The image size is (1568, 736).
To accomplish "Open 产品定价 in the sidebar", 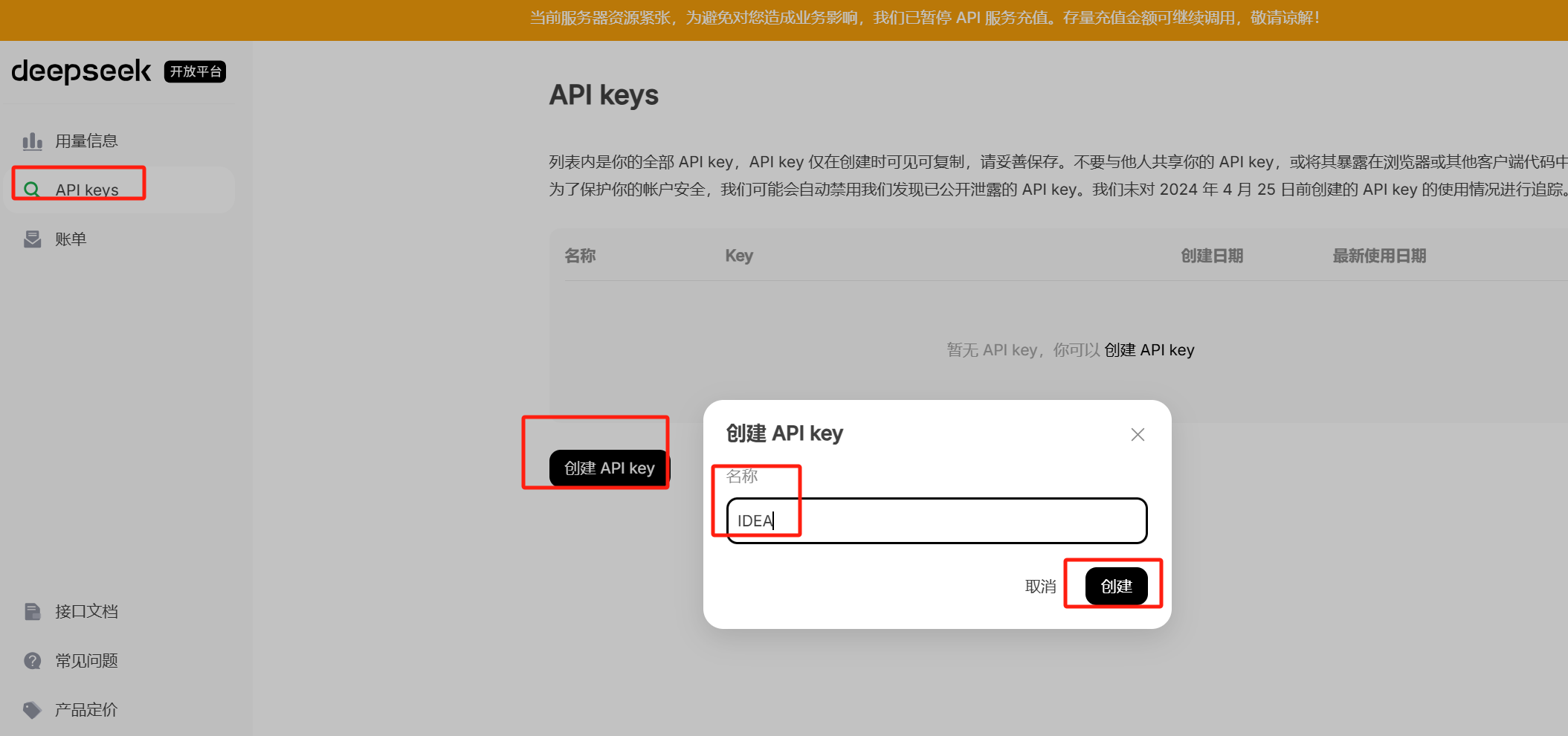I will [x=86, y=709].
